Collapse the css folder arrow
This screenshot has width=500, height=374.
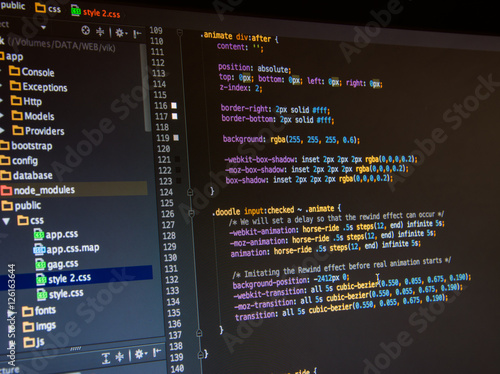(x=6, y=221)
